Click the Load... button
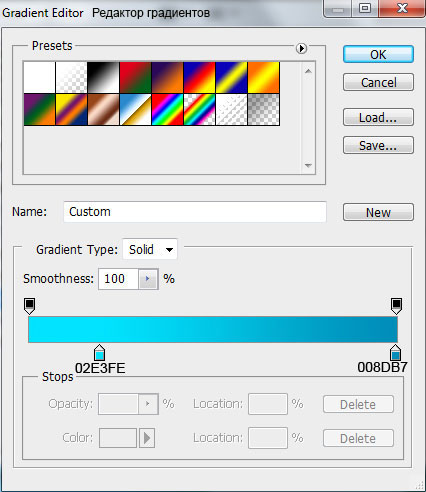 pos(378,117)
